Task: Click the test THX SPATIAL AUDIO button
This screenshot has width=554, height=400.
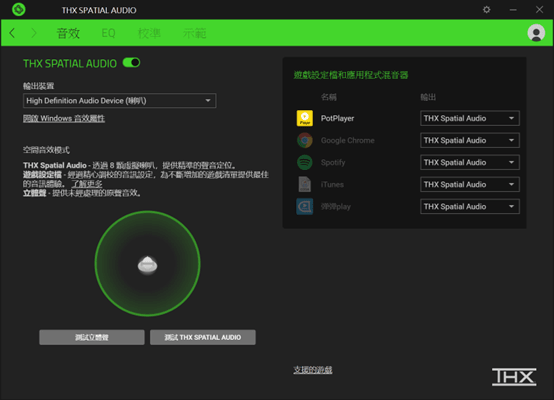Action: pyautogui.click(x=203, y=337)
